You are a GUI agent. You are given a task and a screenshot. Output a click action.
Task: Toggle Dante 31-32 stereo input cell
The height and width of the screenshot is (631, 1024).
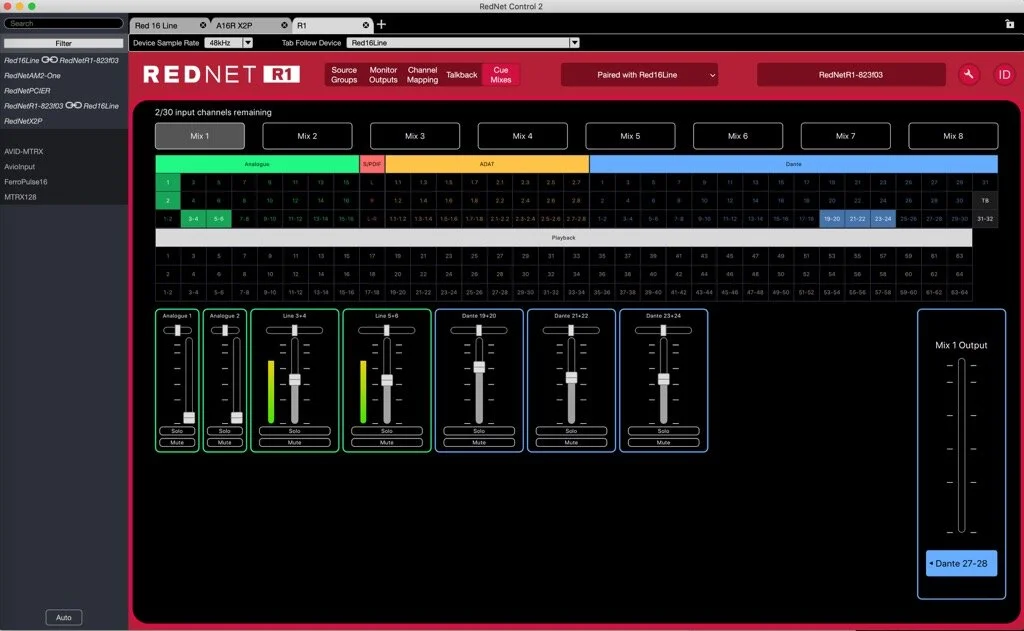(x=985, y=219)
